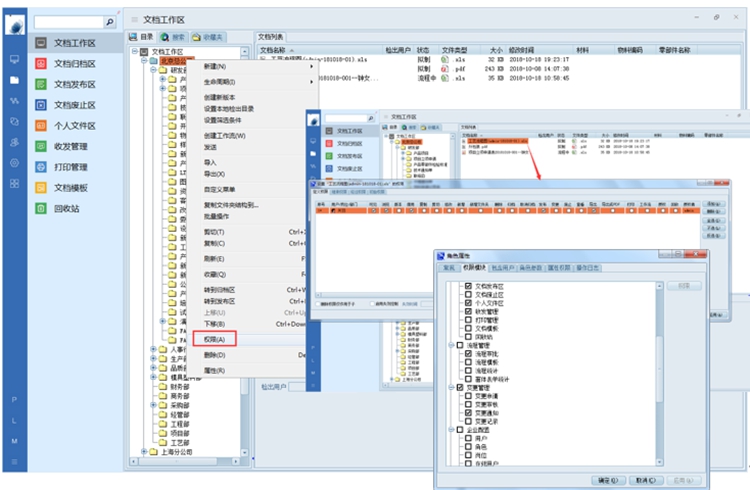Screen dimensions: 750x490
Task: Open 文档废止区 obsolete area
Action: tap(74, 105)
